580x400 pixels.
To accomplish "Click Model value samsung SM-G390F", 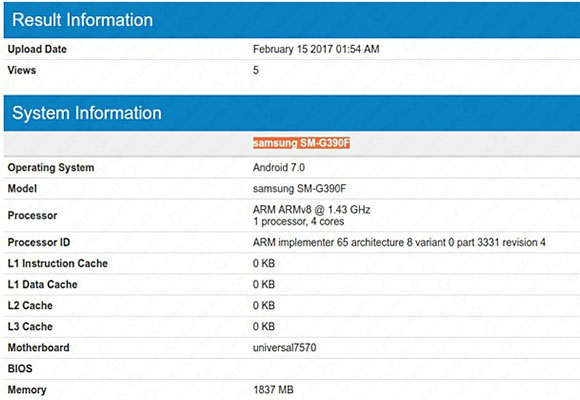I will coord(300,189).
